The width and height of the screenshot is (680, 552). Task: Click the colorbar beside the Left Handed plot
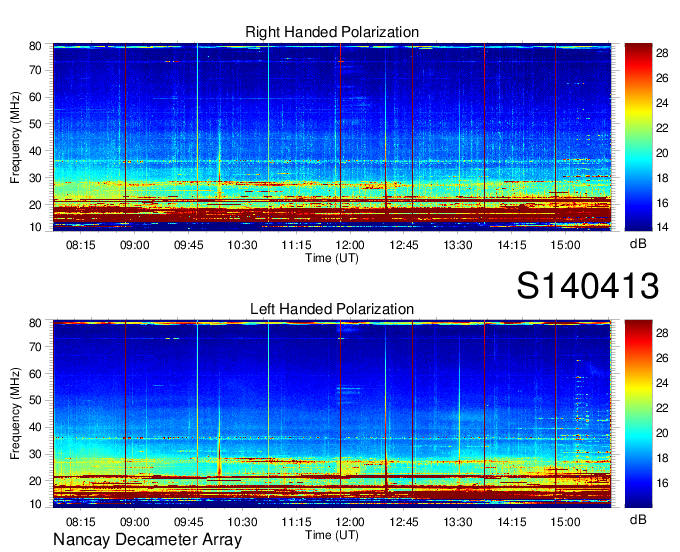coord(638,414)
